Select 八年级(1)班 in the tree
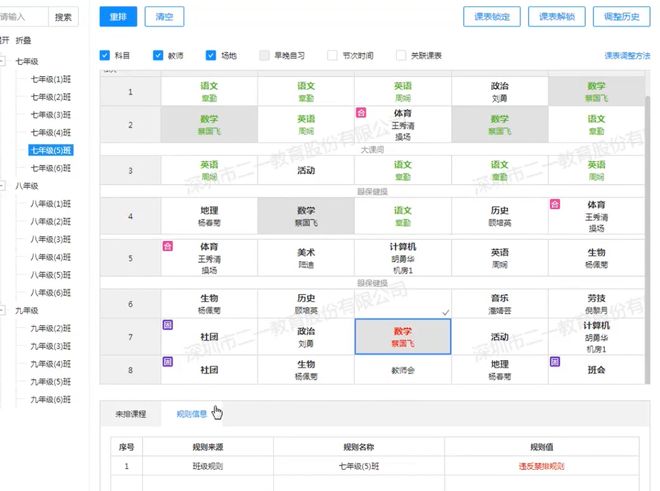Viewport: 660px width, 491px height. pos(51,204)
